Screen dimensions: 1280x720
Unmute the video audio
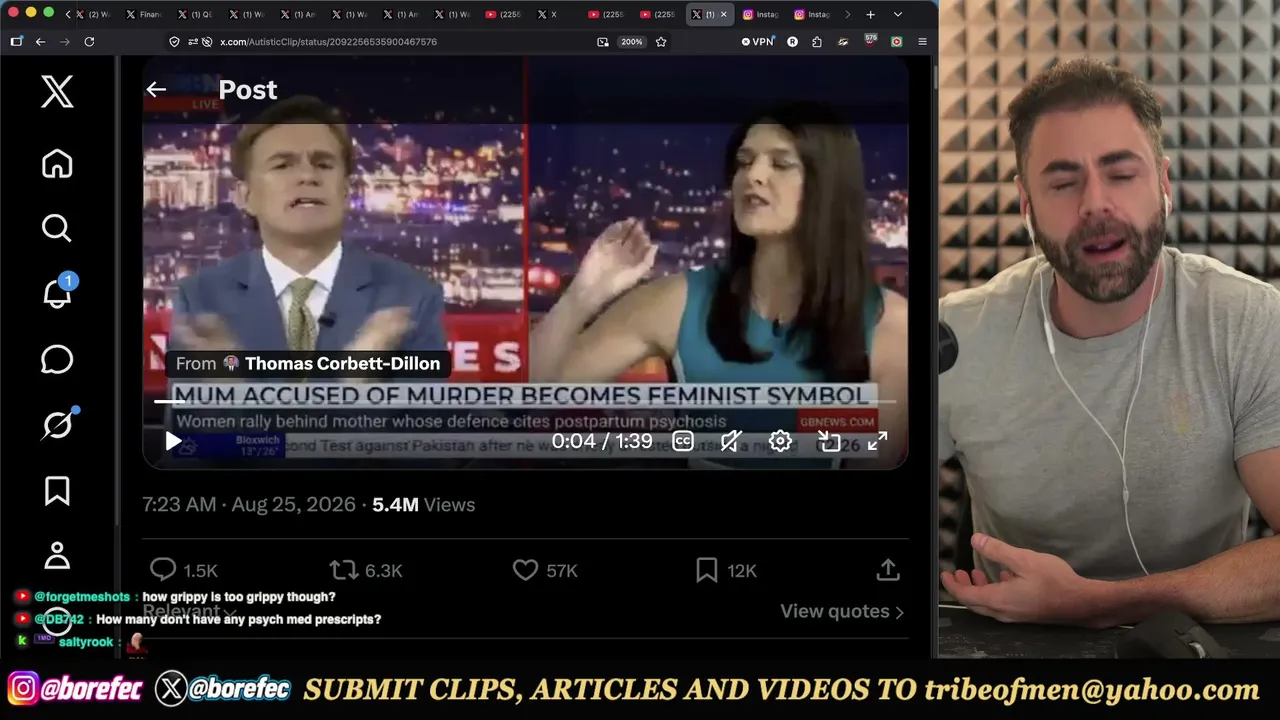tap(731, 441)
